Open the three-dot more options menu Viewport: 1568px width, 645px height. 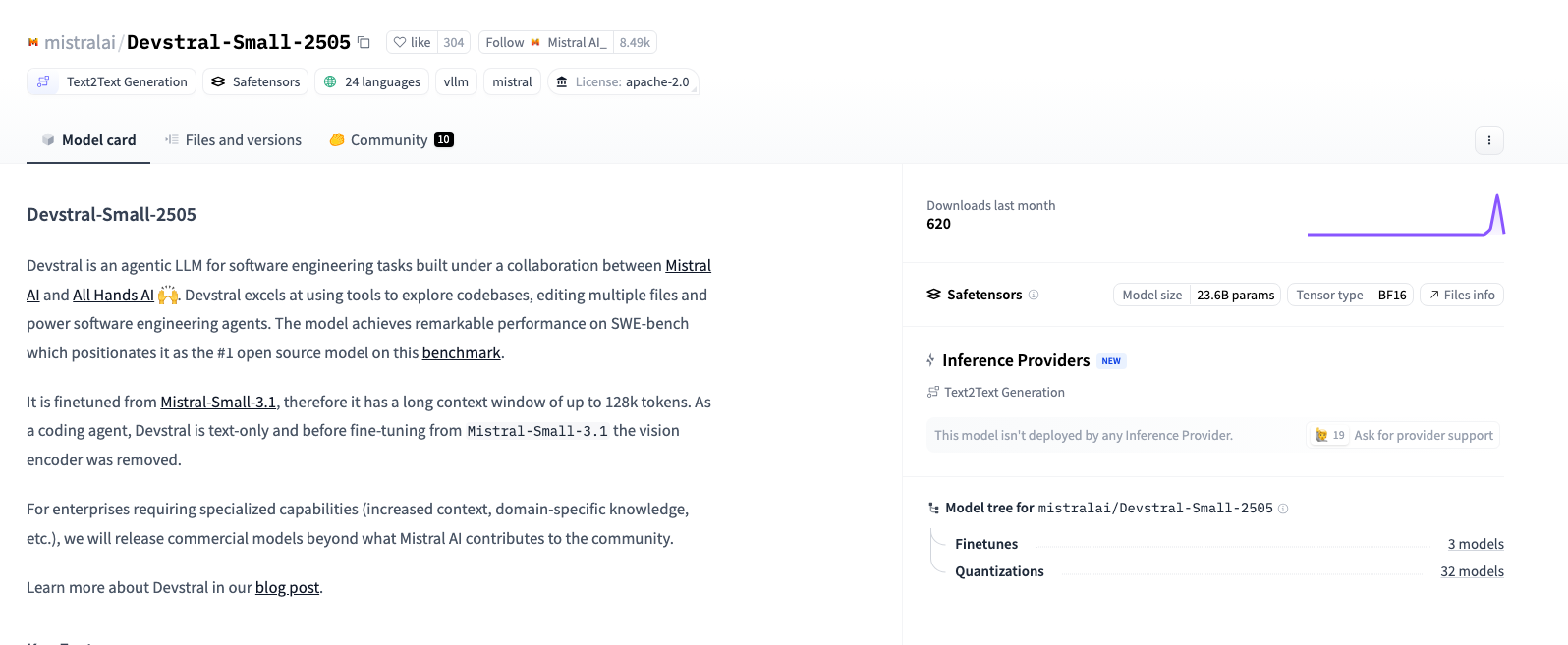(x=1488, y=140)
